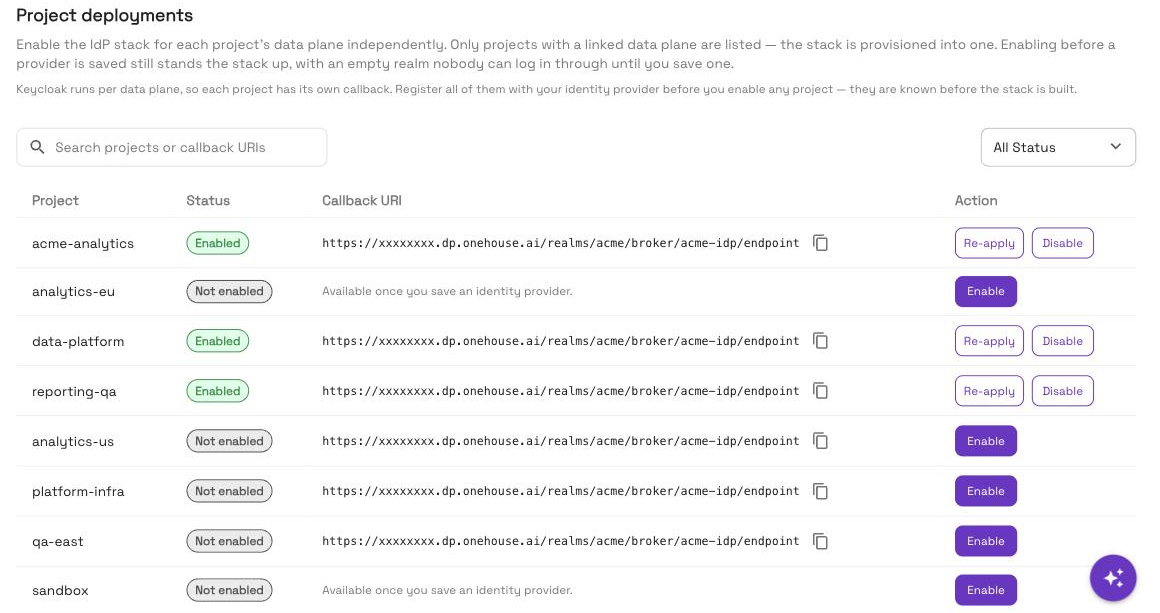Screen dimensions: 1160x613
Task: Select the platform-infra project name
Action: pyautogui.click(x=78, y=491)
